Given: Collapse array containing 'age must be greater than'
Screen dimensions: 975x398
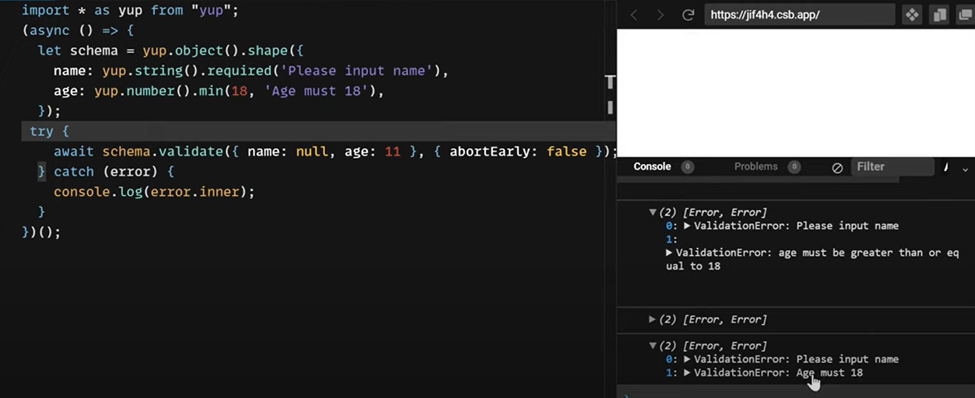Looking at the screenshot, I should click(652, 212).
